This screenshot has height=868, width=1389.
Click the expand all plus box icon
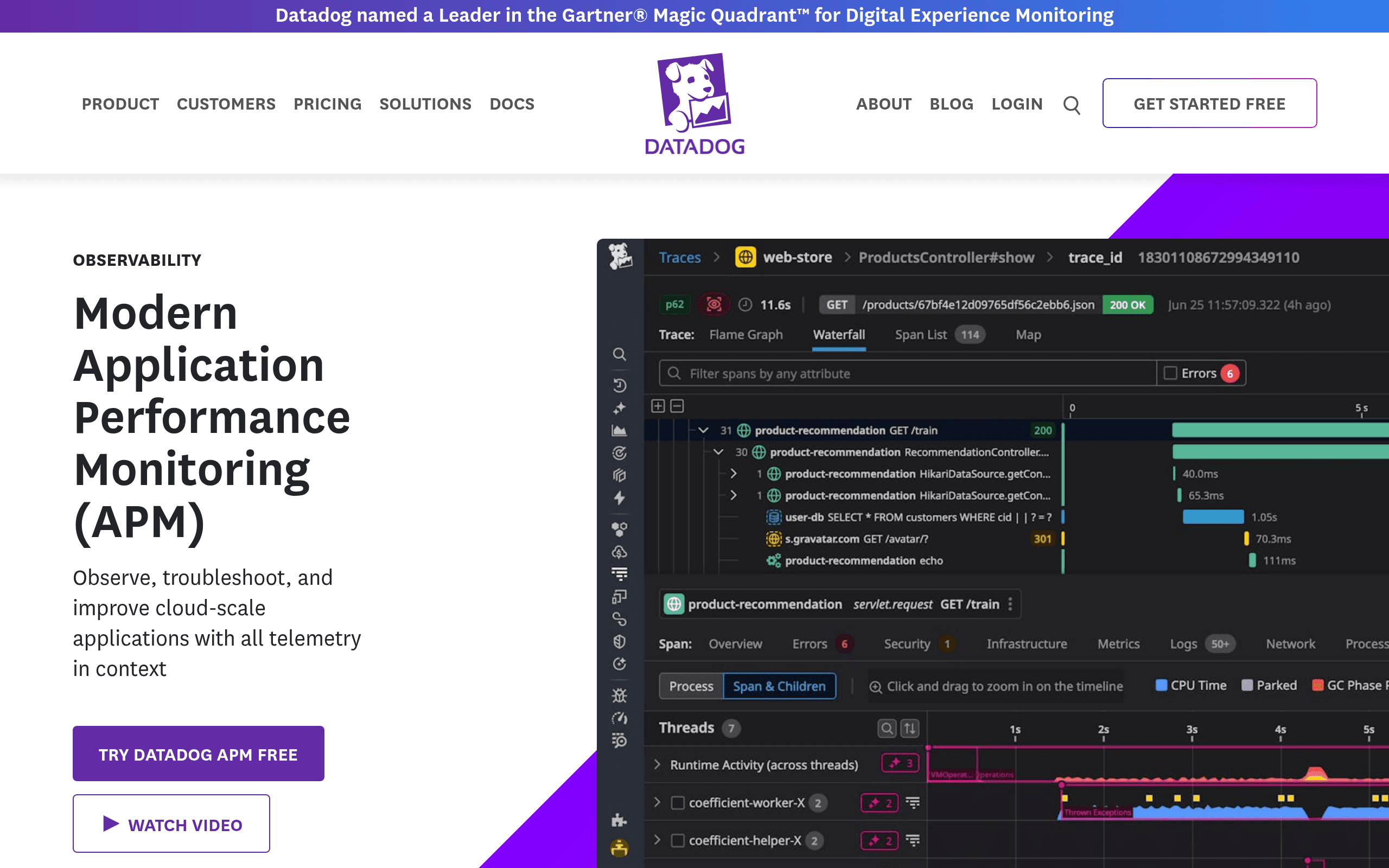pos(658,406)
